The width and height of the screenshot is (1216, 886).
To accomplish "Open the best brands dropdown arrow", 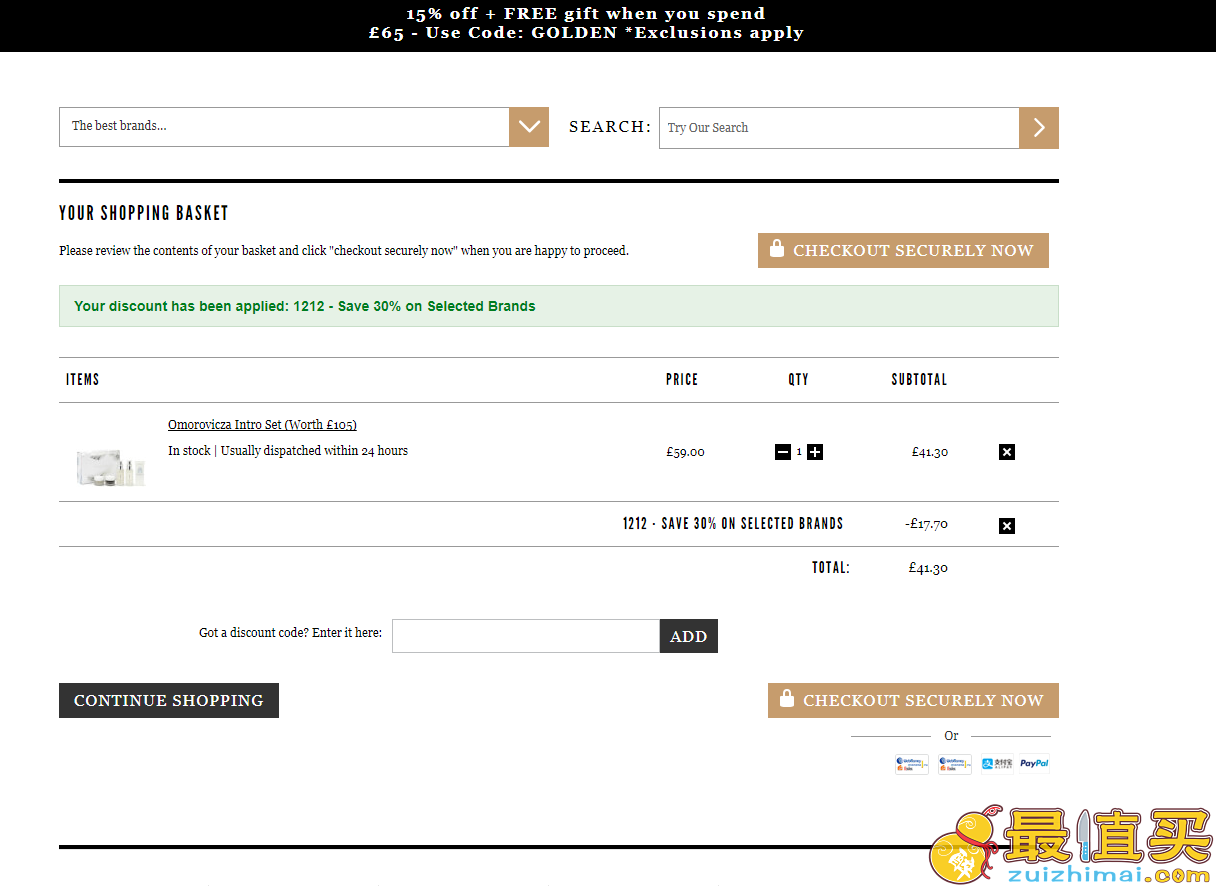I will [x=529, y=127].
